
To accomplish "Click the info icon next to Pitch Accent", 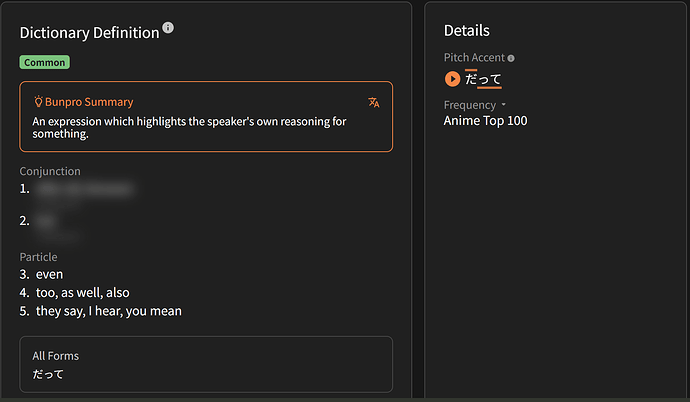I will (511, 58).
